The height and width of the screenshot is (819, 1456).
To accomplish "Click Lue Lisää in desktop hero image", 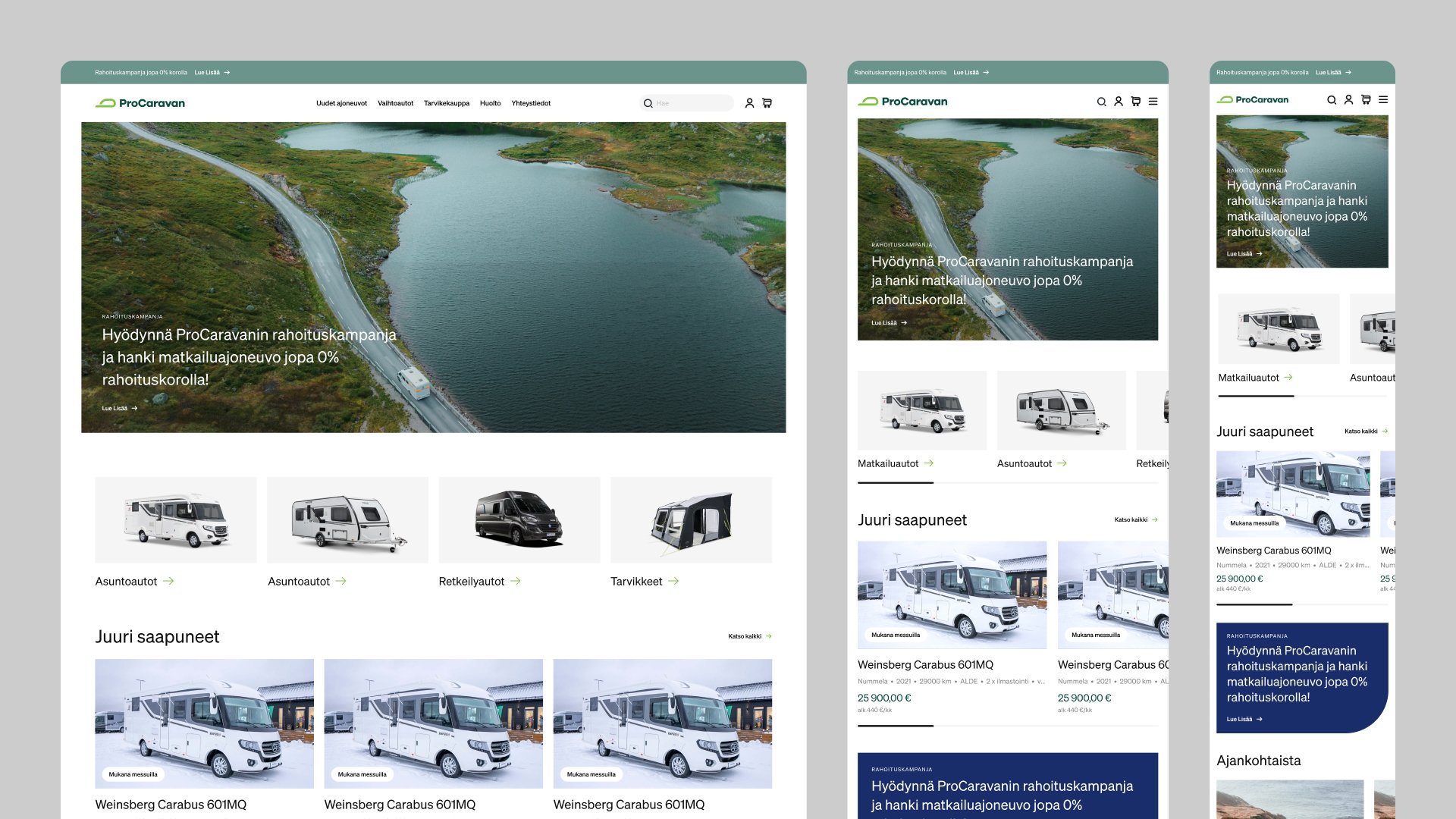I will coord(120,408).
